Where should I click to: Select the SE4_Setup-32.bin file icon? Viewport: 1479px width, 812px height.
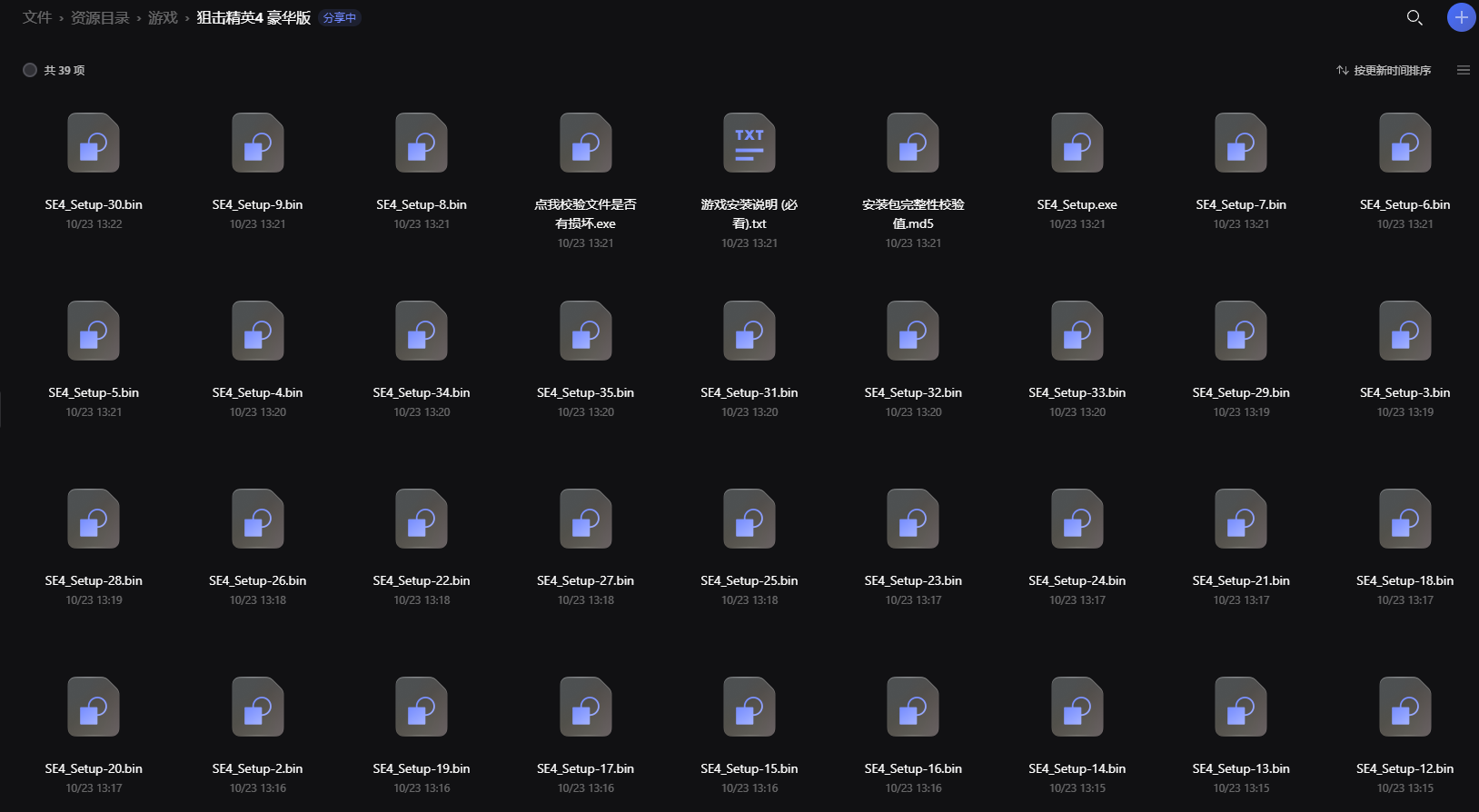click(913, 331)
